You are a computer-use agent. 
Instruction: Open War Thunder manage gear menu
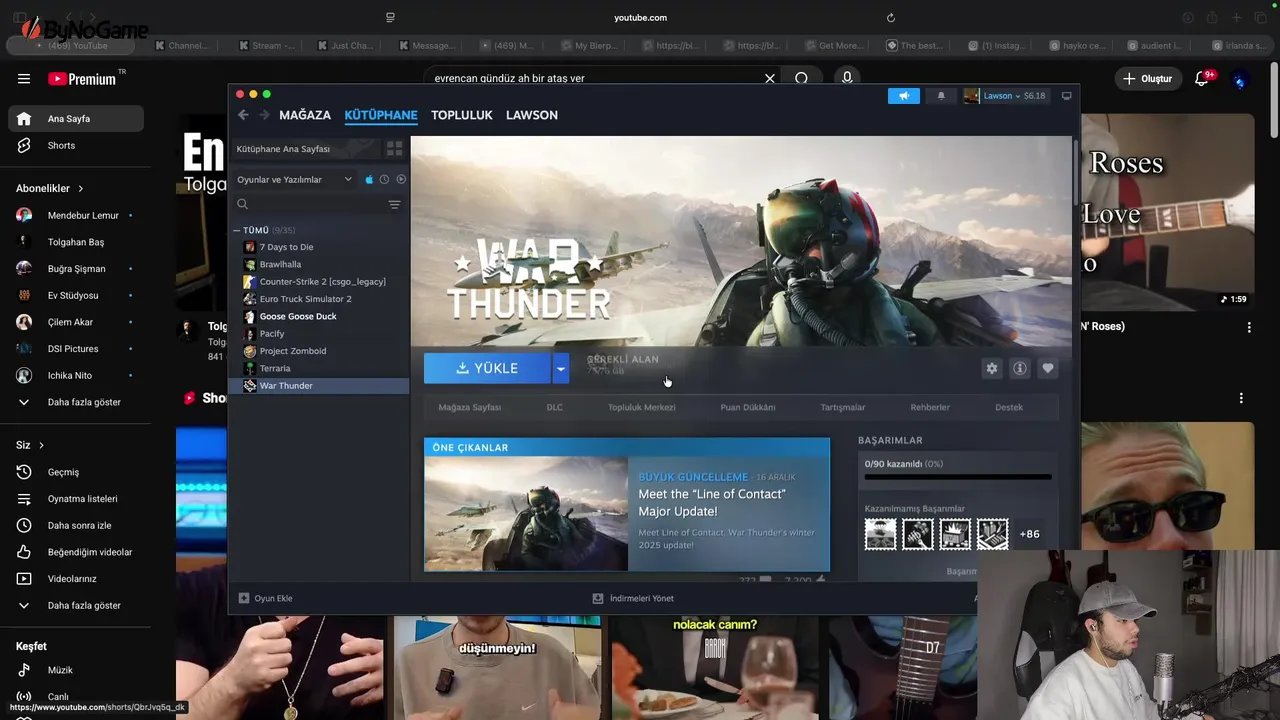tap(991, 368)
